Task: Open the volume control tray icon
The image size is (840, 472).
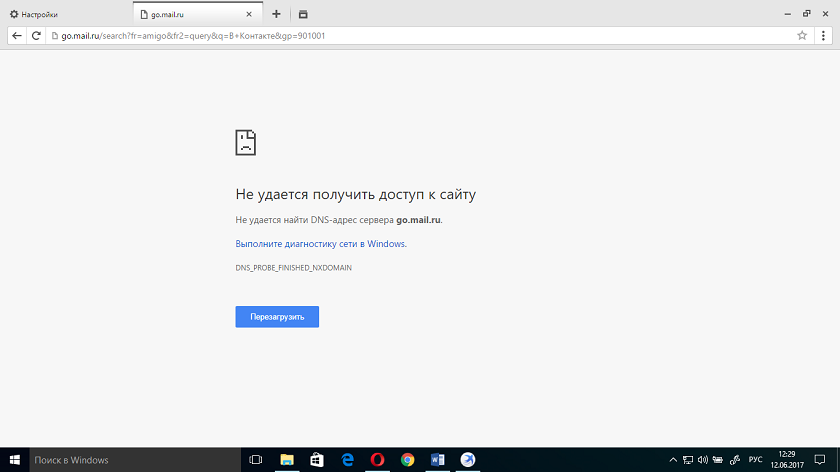Action: coord(703,460)
